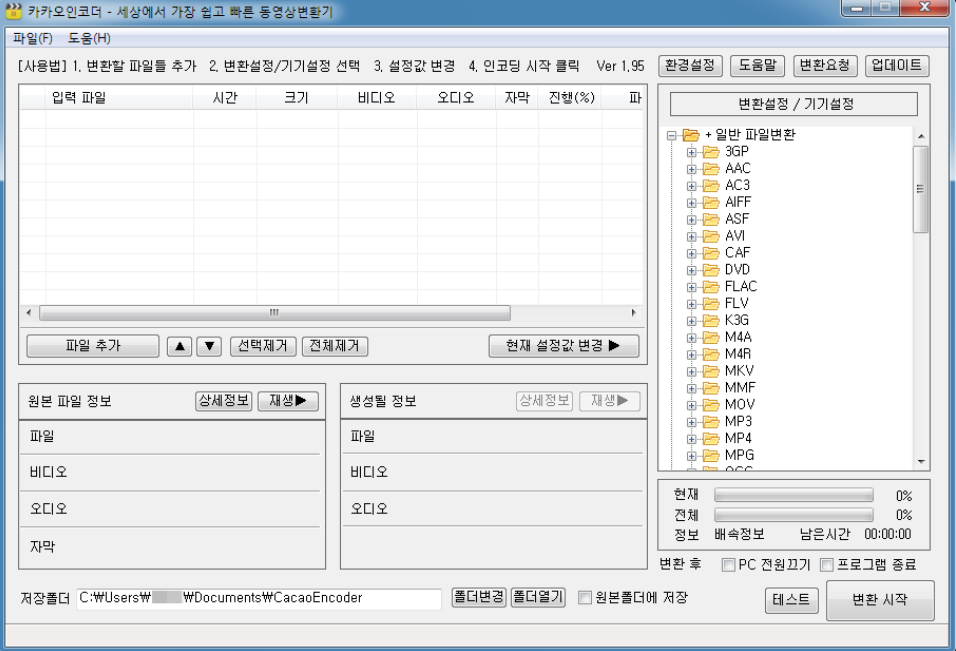Screen dimensions: 956x651
Task: Click the 업데이트 button
Action: pyautogui.click(x=897, y=65)
